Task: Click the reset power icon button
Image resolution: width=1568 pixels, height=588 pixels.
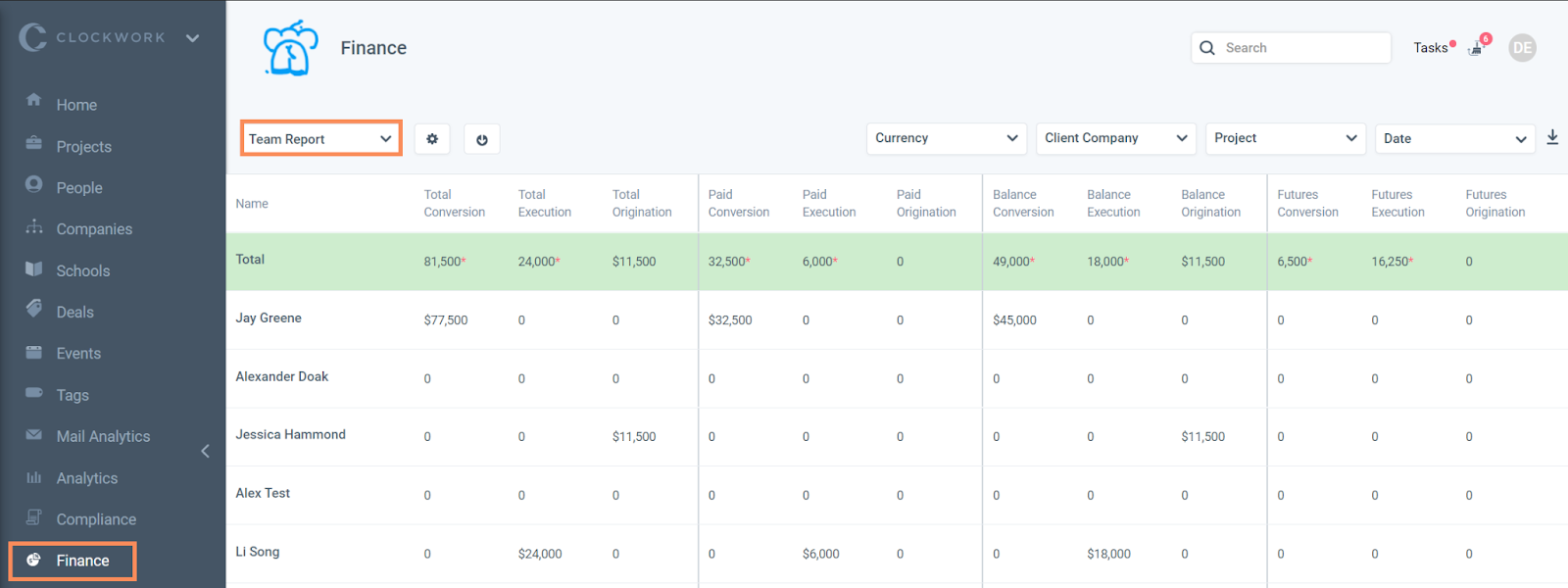Action: [482, 139]
